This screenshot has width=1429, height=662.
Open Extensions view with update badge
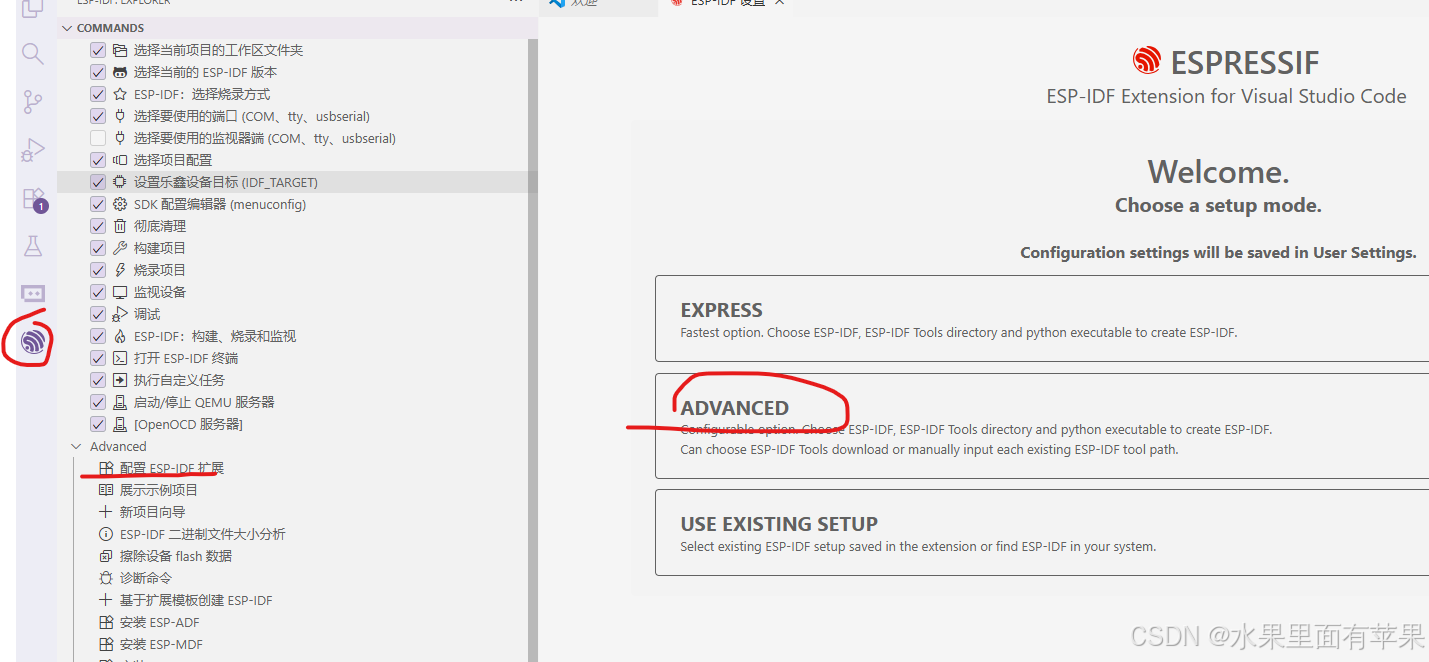click(34, 198)
